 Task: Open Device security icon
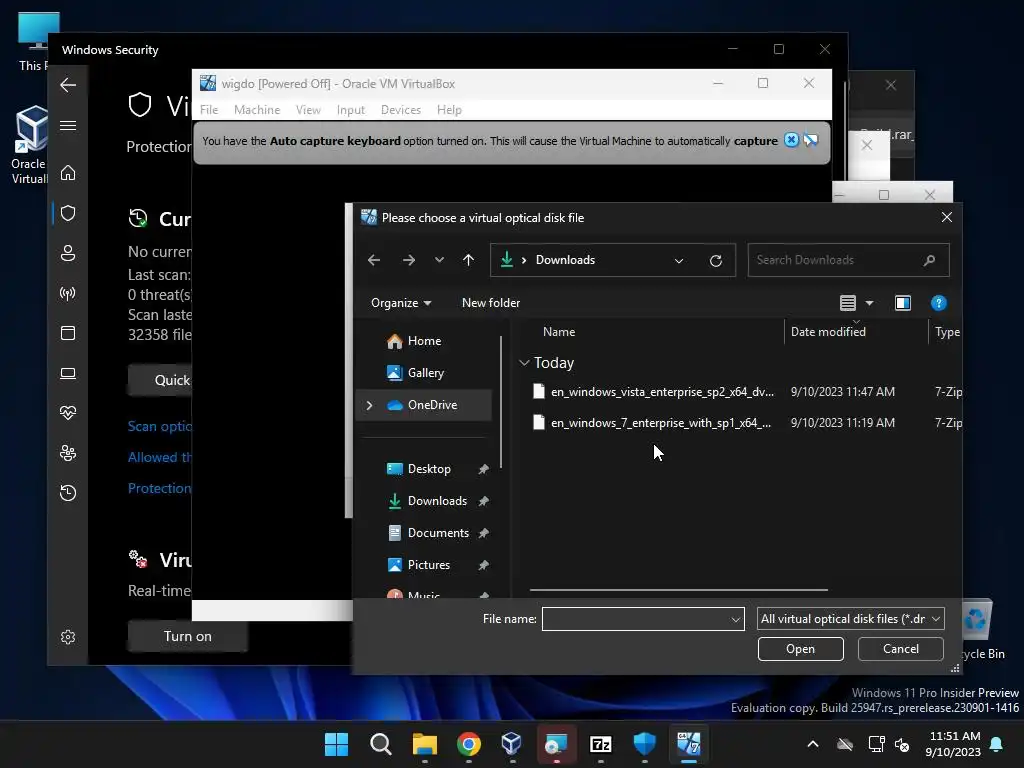68,374
